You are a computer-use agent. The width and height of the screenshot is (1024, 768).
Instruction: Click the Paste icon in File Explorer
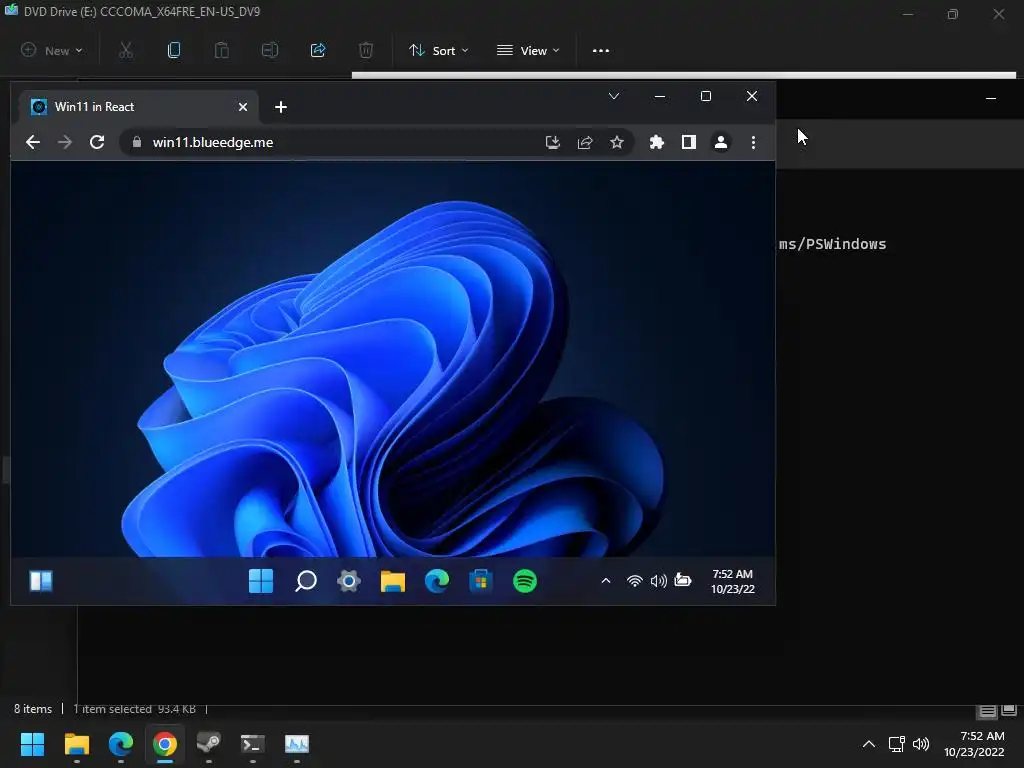(222, 50)
